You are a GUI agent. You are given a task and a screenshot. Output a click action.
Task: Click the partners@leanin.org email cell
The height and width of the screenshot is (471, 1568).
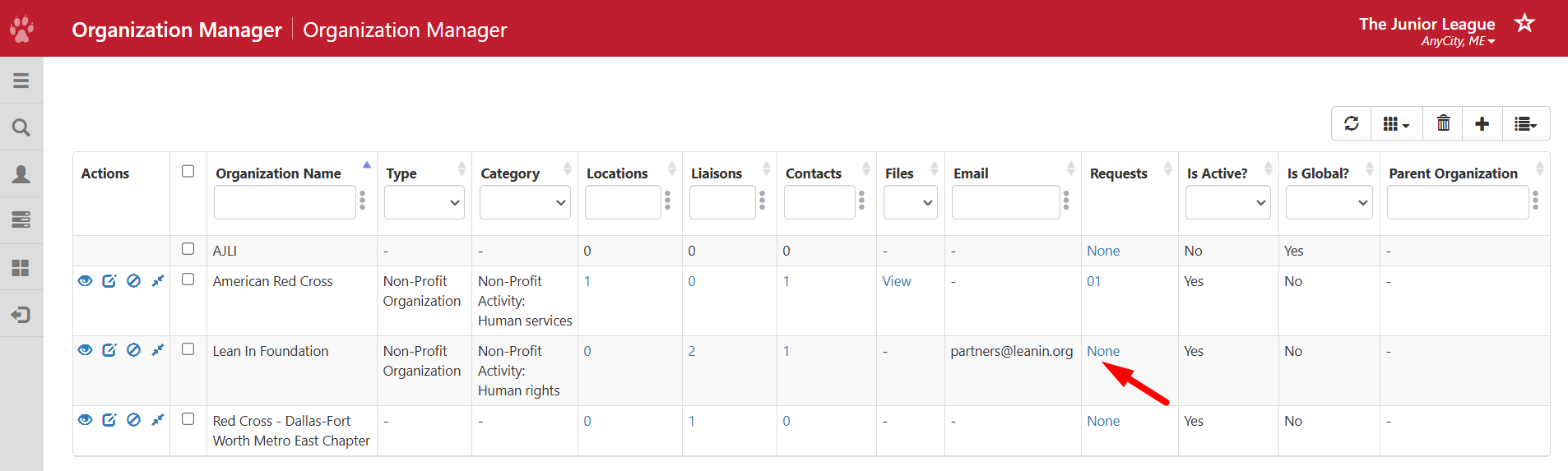1012,351
